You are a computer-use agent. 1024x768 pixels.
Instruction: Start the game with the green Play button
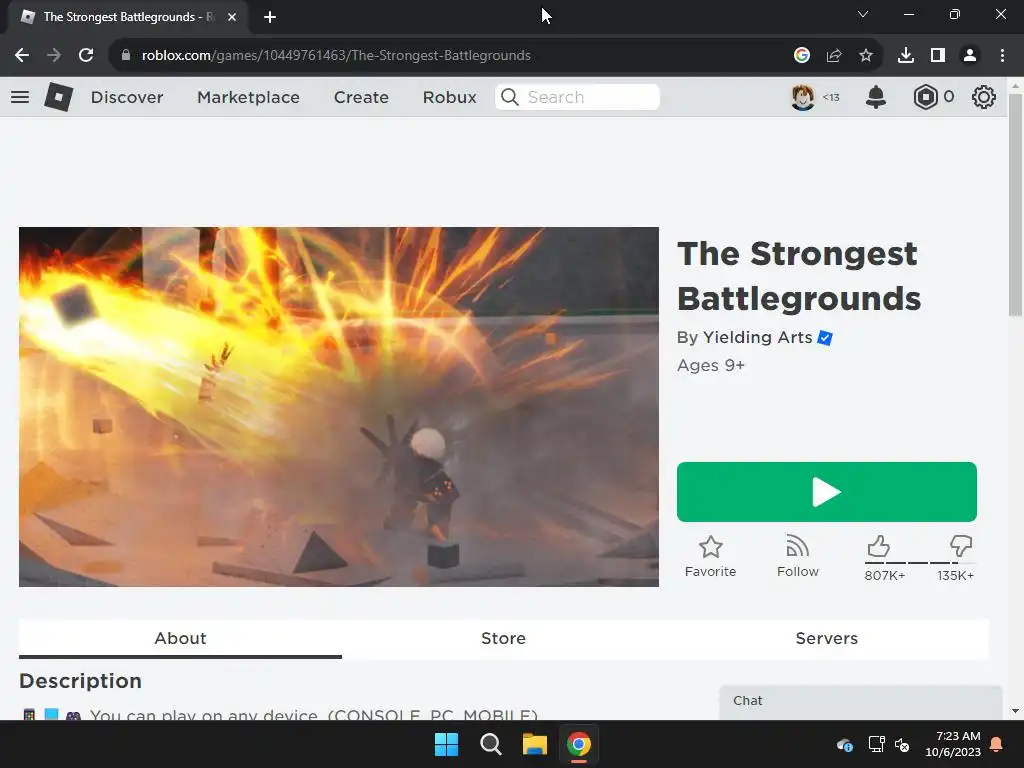(827, 492)
